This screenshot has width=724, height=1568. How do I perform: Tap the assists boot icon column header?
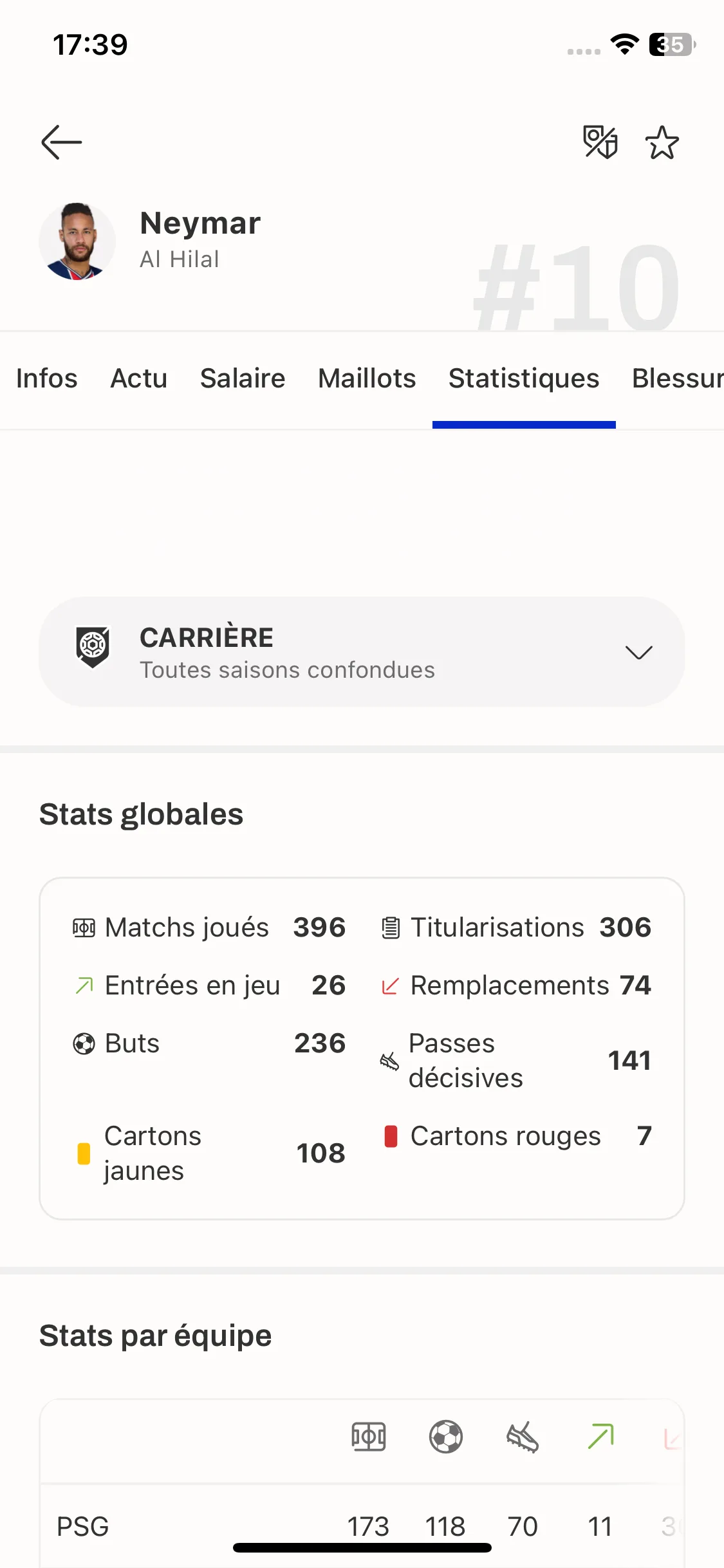tap(523, 1437)
